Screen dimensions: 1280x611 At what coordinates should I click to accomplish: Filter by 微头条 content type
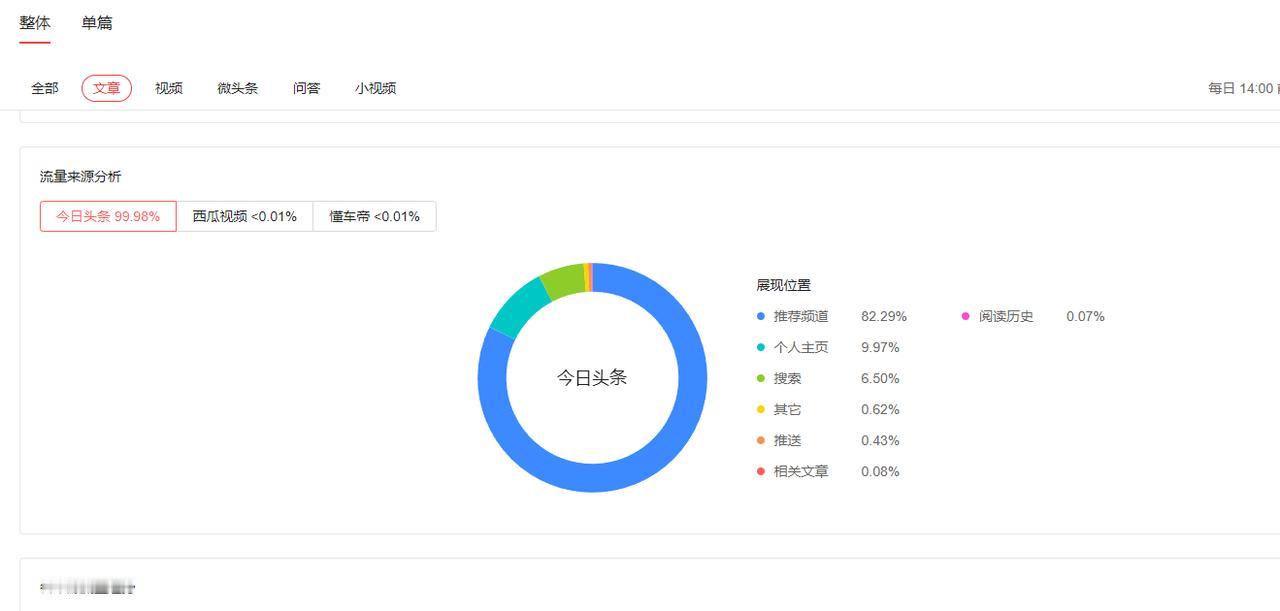[238, 88]
